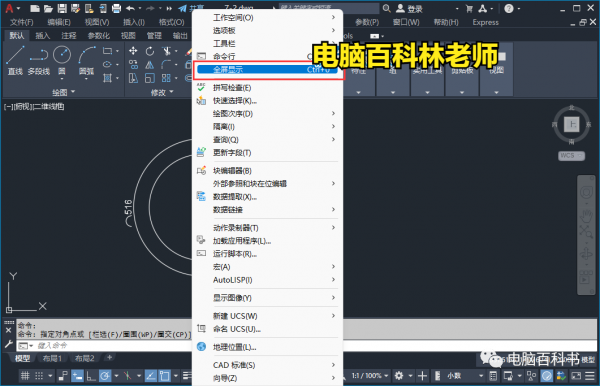Click the AutoCAD application logo button
The height and width of the screenshot is (386, 600).
click(x=10, y=8)
